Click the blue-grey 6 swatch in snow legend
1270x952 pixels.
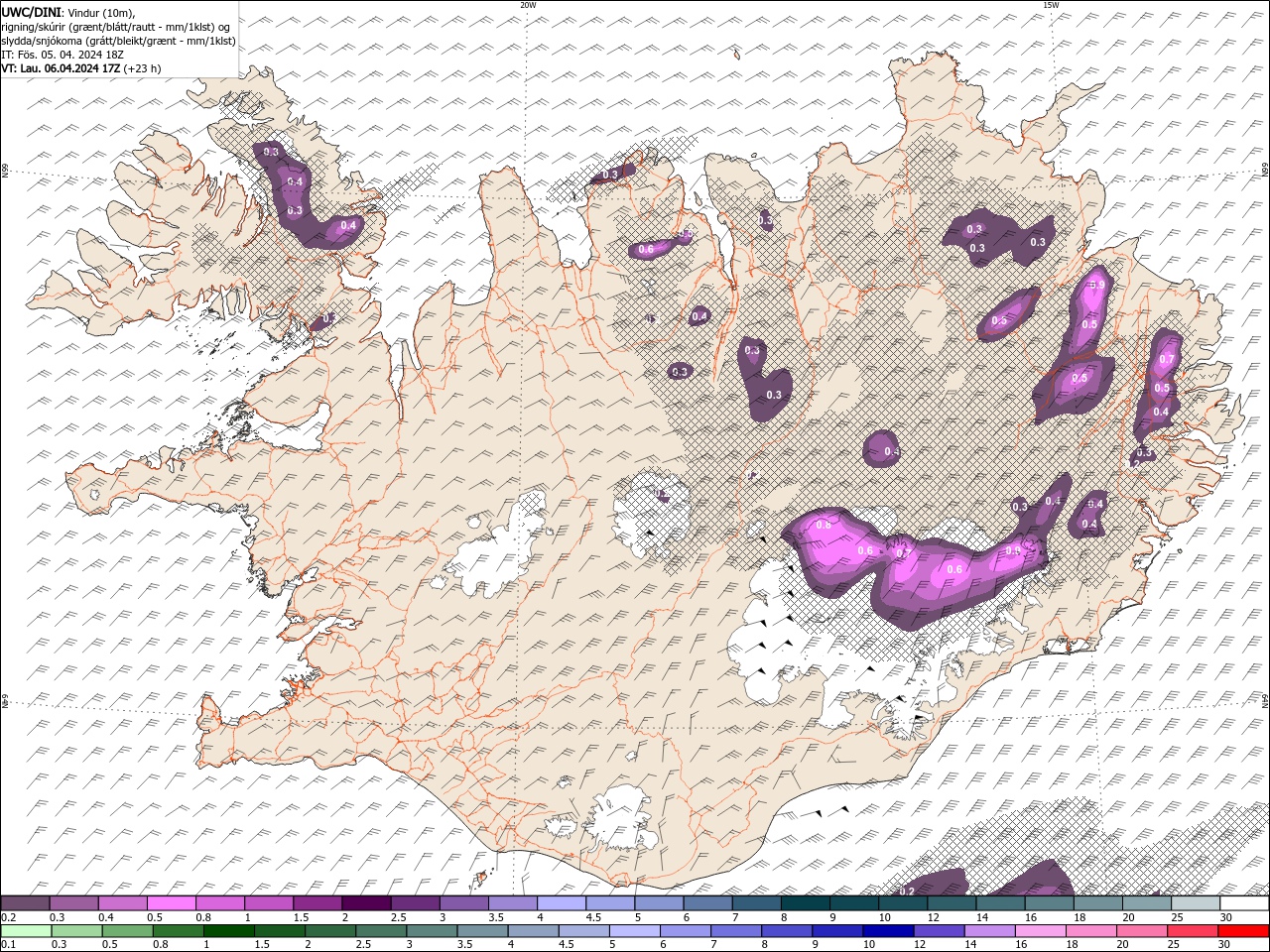click(708, 903)
